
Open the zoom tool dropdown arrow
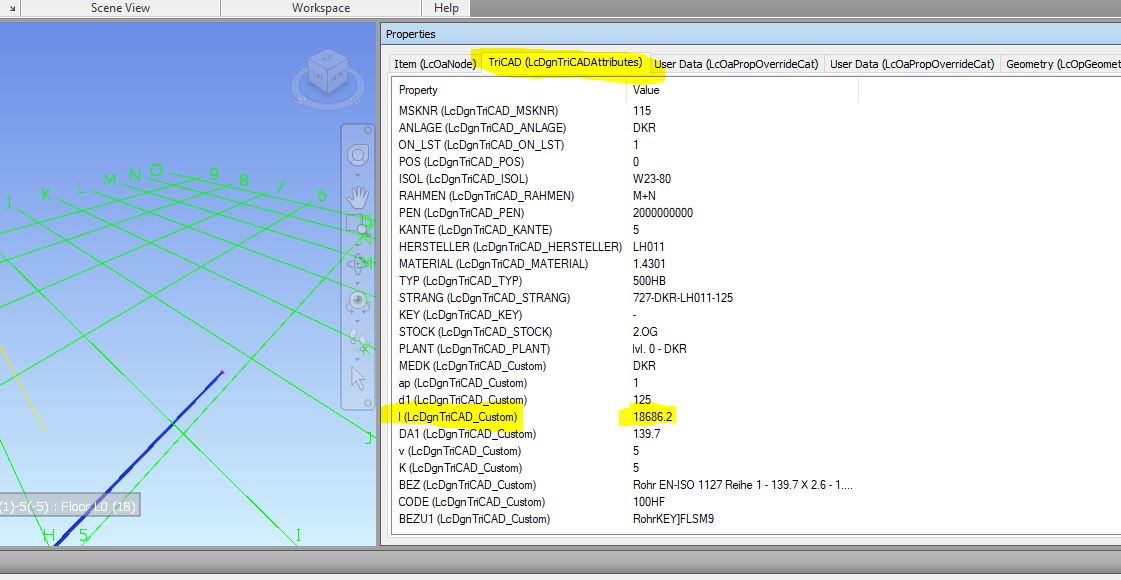coord(357,174)
